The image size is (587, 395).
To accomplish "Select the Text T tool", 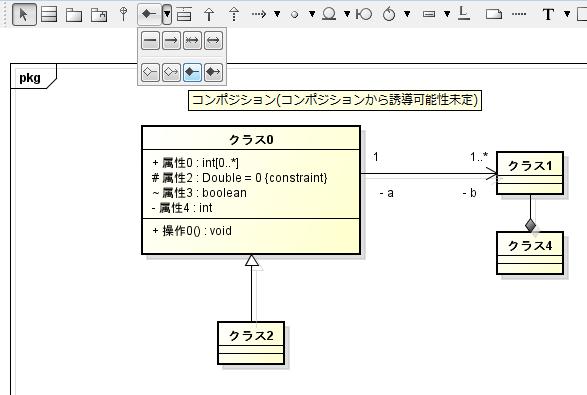I will click(548, 15).
